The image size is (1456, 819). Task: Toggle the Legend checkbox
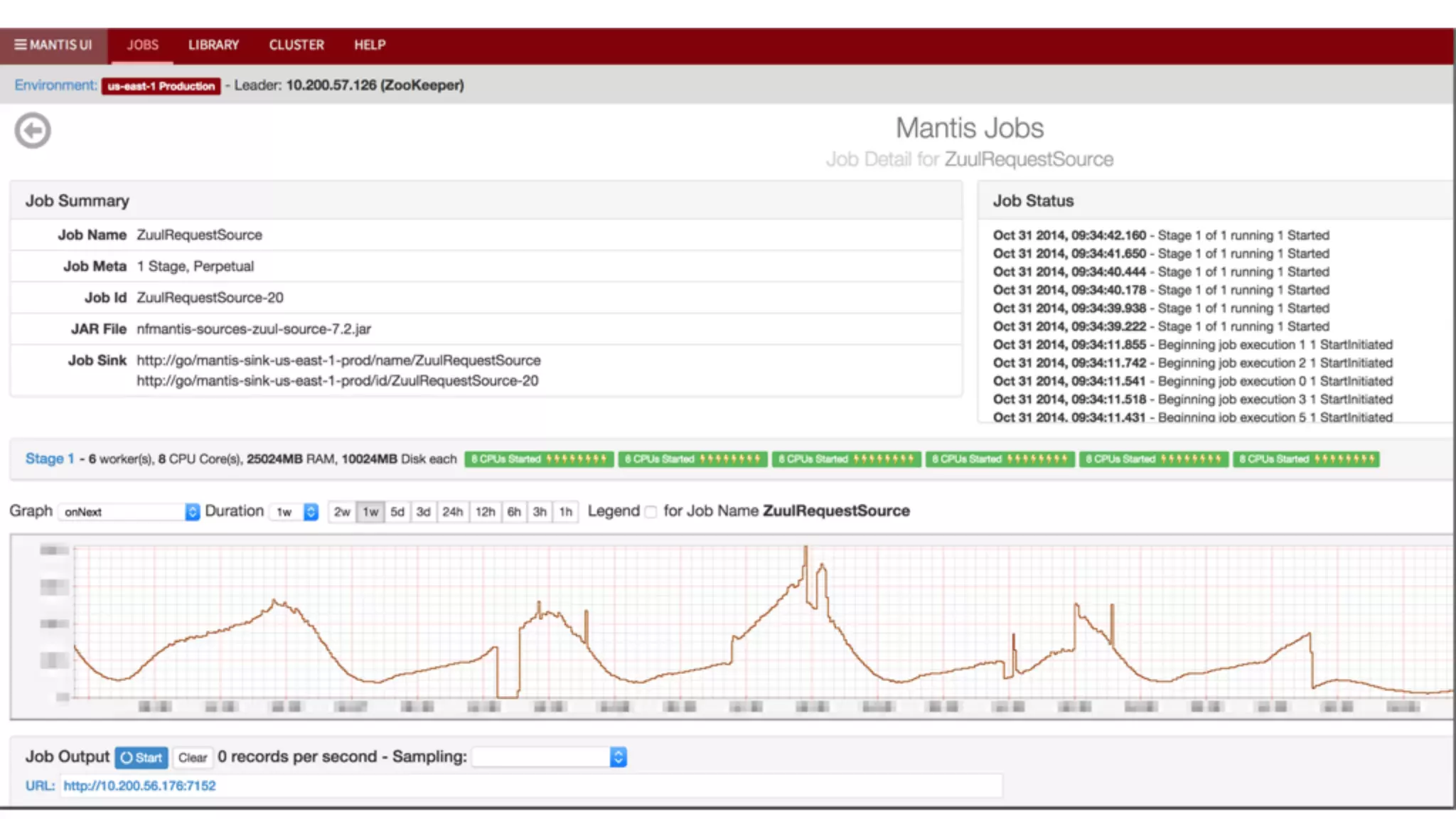651,512
